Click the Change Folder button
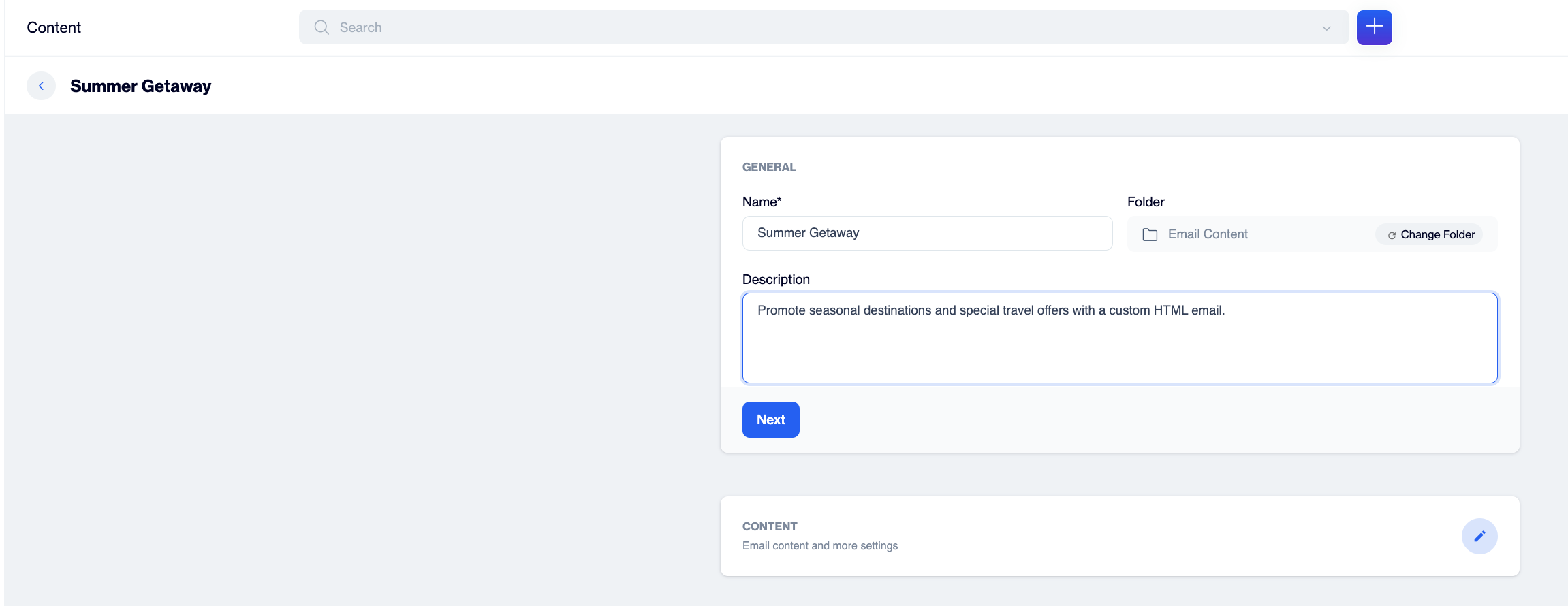 tap(1430, 234)
